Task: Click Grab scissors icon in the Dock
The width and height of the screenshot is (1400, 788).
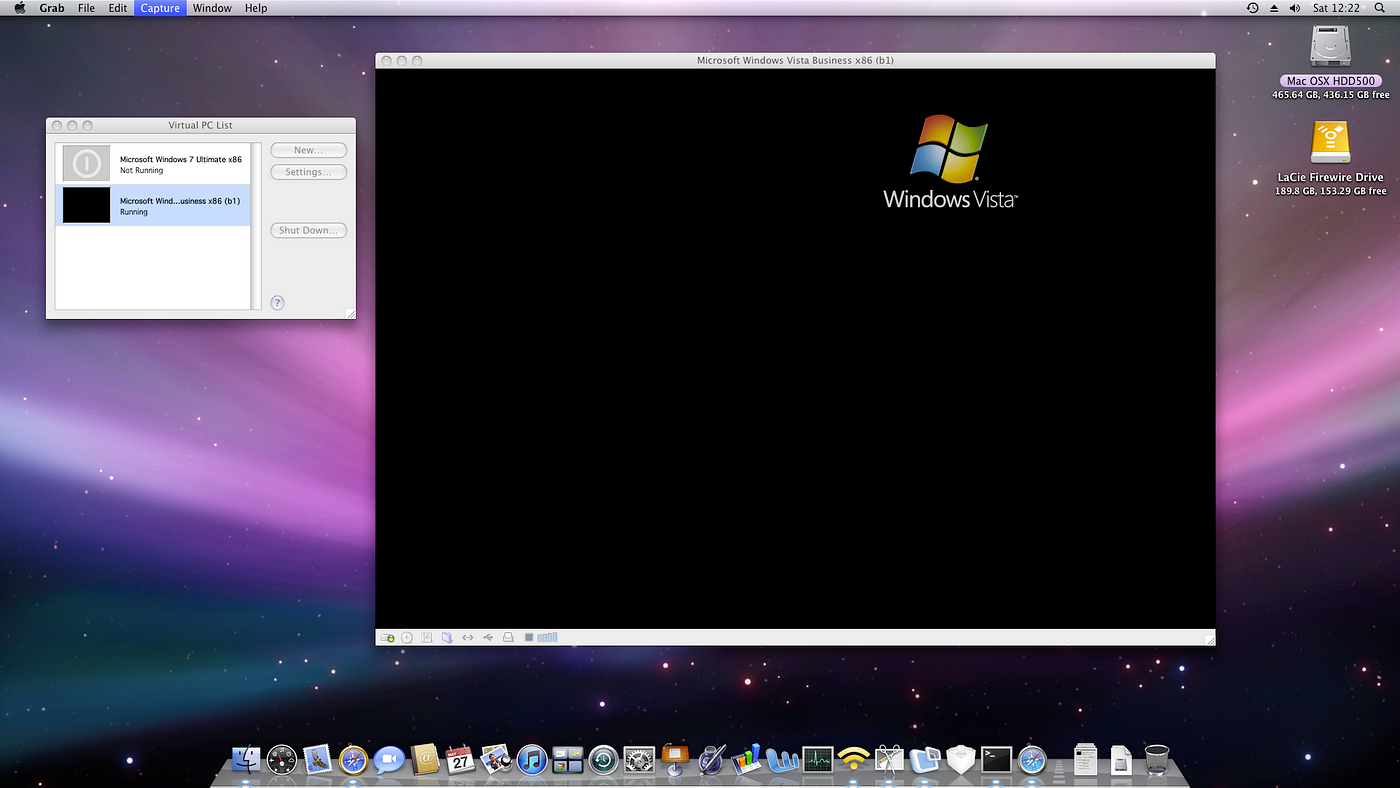Action: [889, 760]
